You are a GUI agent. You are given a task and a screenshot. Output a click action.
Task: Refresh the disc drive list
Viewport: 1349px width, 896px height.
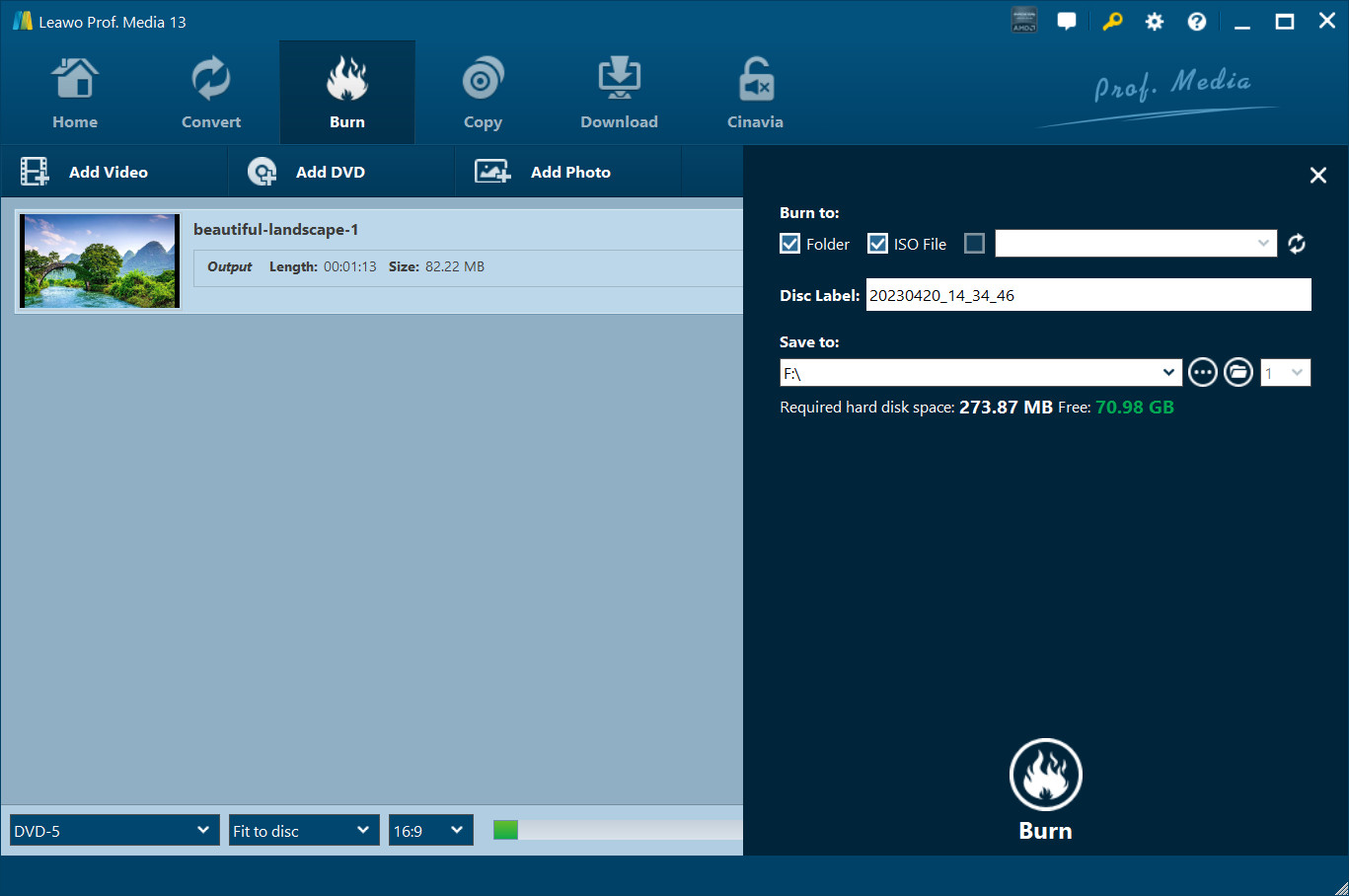click(x=1297, y=244)
